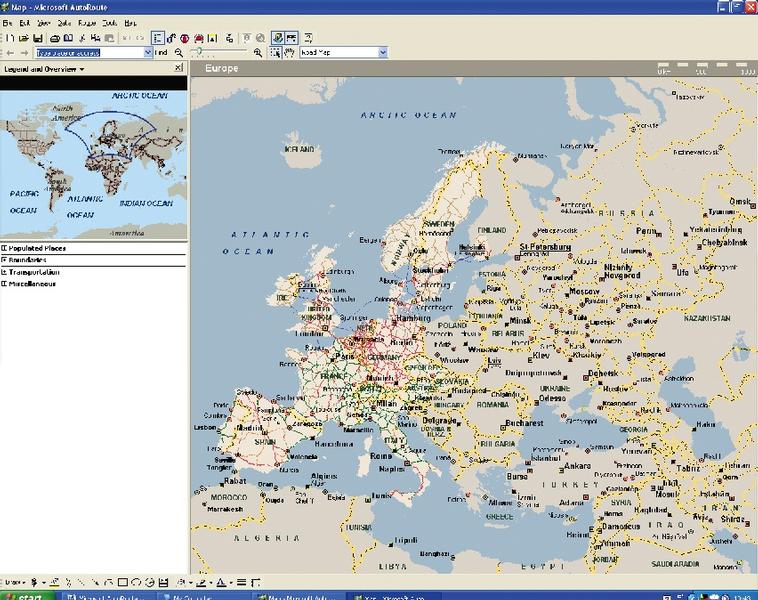Click the Cut scissors icon
The image size is (758, 600).
tap(83, 38)
